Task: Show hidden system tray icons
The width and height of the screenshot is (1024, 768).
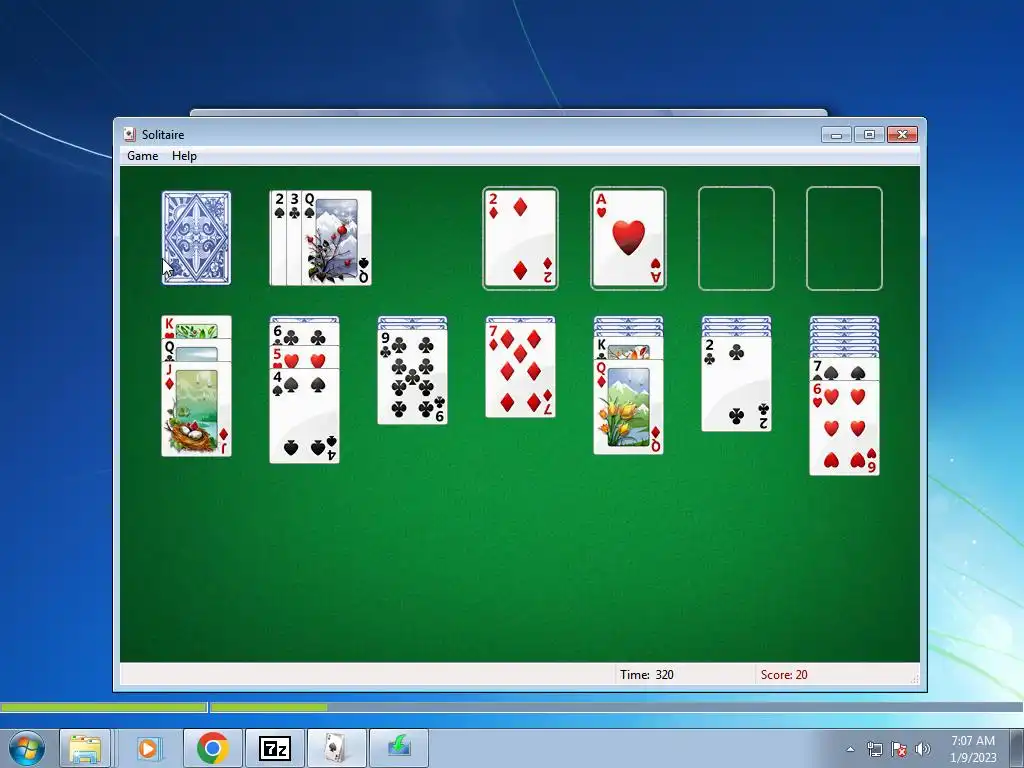Action: coord(850,749)
